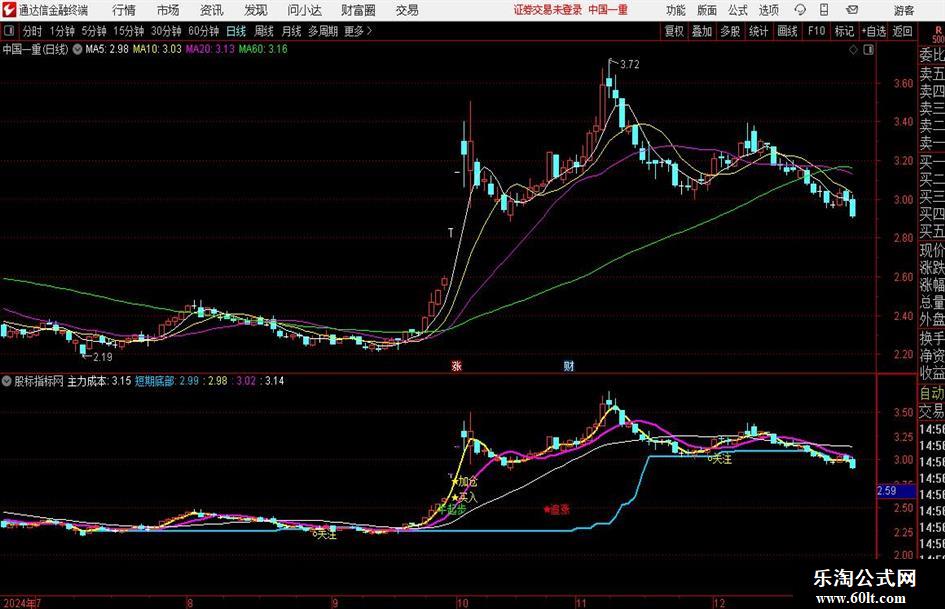Switch to 30分钟 period

[166, 31]
